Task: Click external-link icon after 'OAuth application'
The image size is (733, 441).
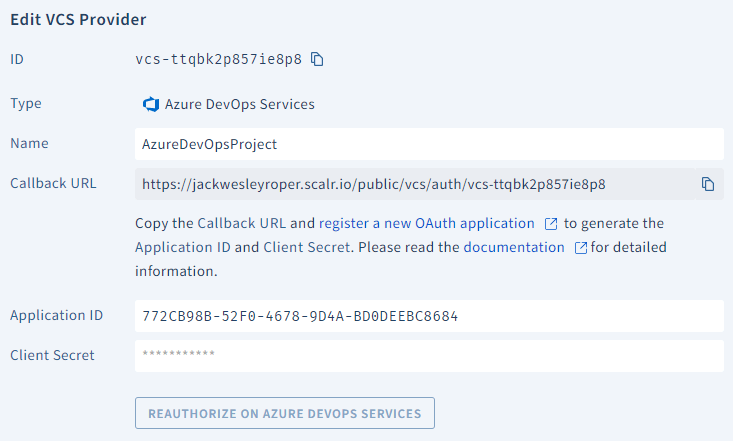Action: tap(551, 224)
